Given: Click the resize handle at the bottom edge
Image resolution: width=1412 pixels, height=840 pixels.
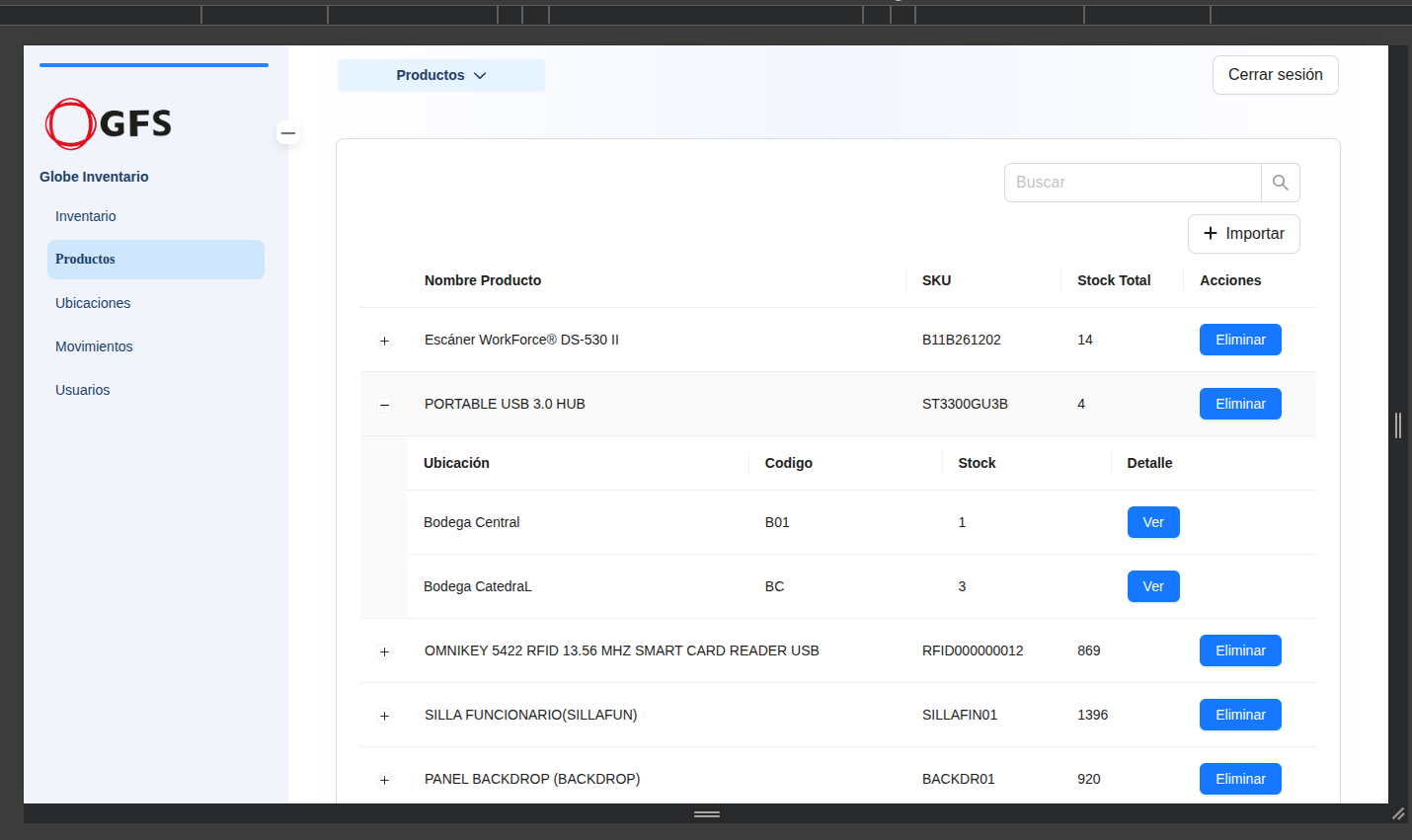Looking at the screenshot, I should click(x=707, y=814).
